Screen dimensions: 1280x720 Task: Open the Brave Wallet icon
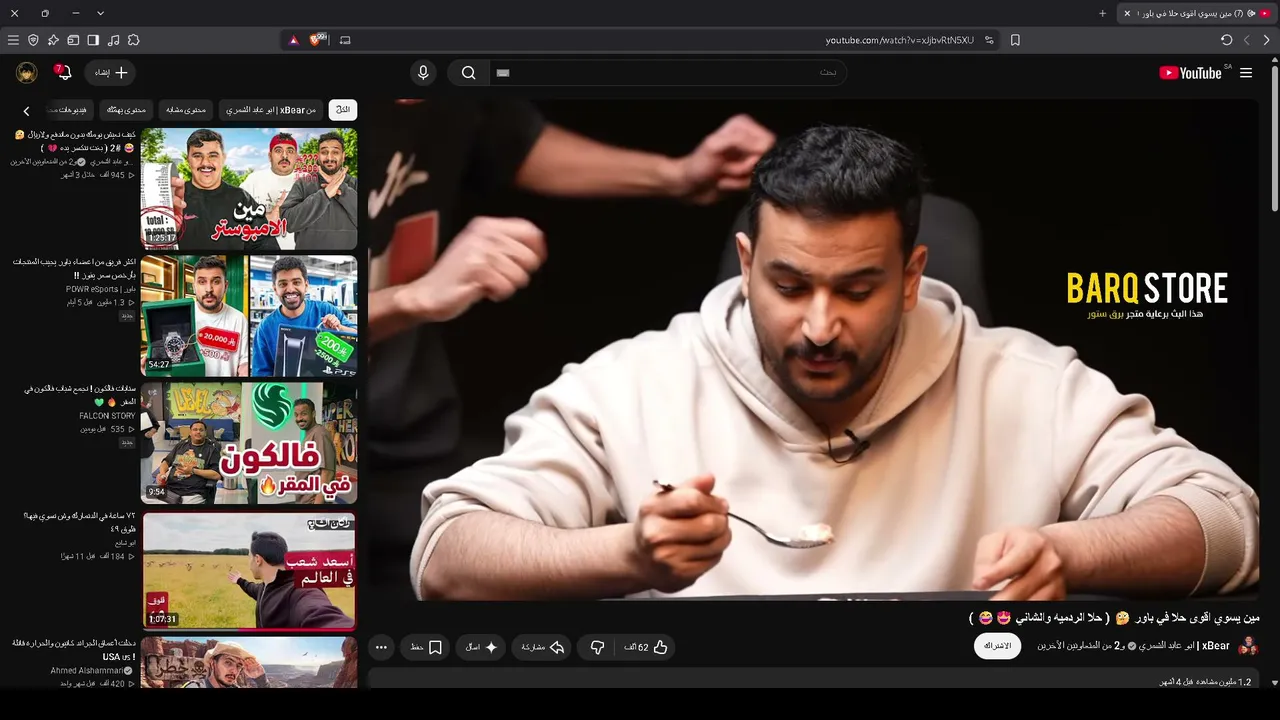[73, 40]
